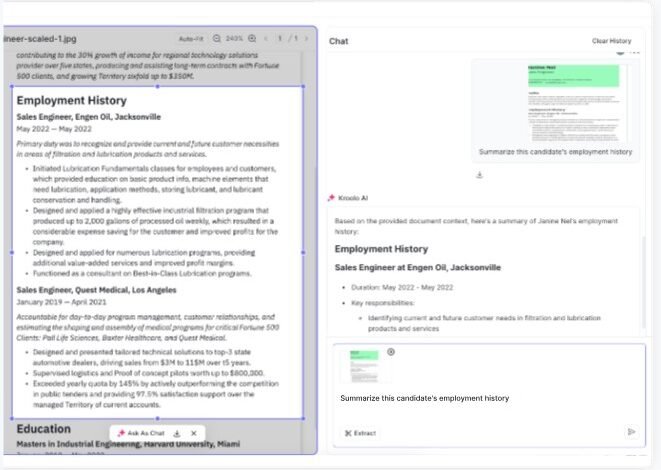The image size is (661, 470).
Task: Click the 243% zoom level value
Action: [234, 38]
